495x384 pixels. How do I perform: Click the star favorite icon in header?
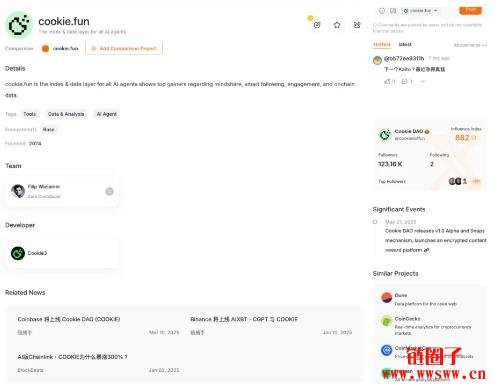(x=337, y=25)
